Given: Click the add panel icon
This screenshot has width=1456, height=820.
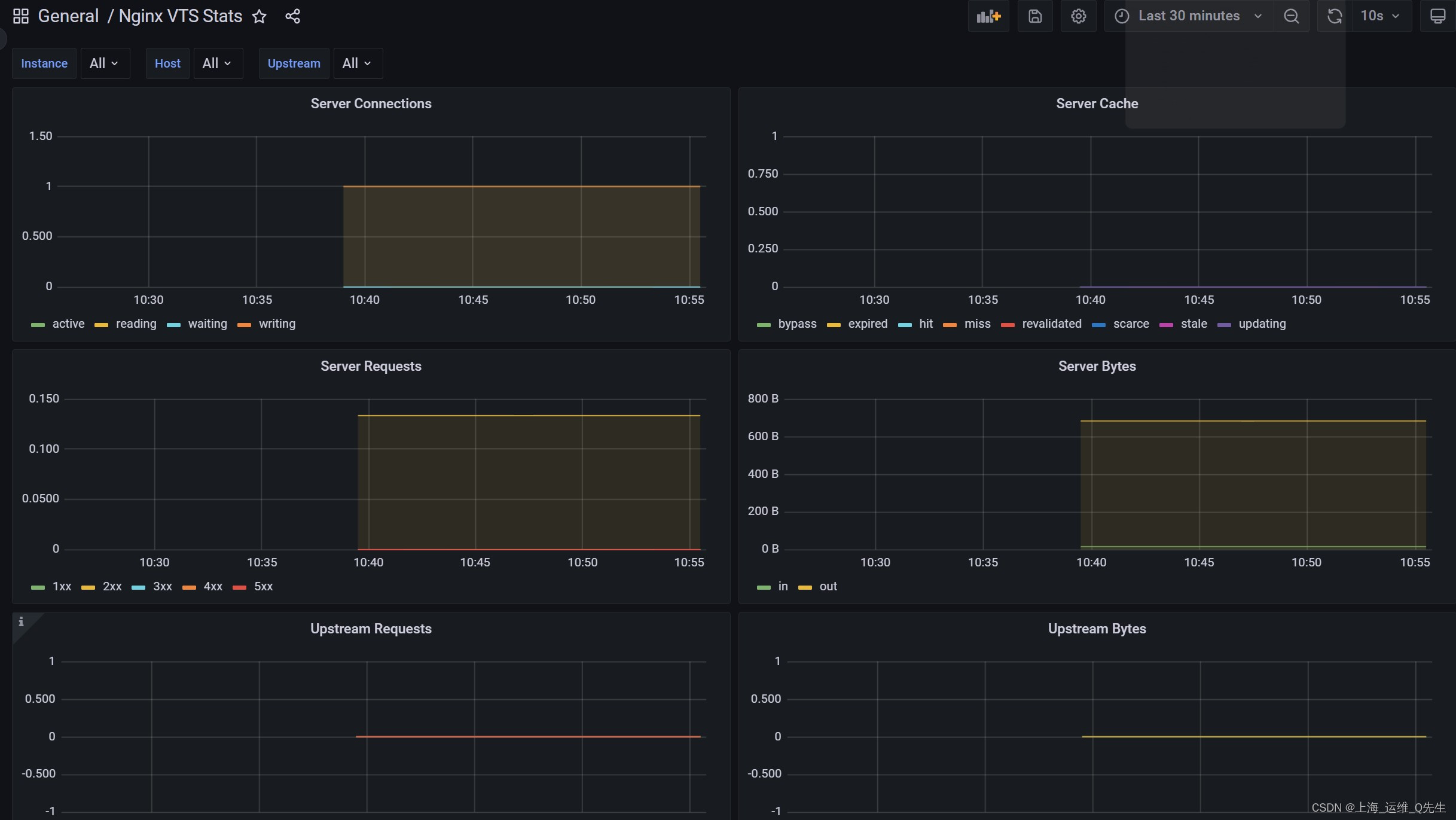Looking at the screenshot, I should pos(989,16).
